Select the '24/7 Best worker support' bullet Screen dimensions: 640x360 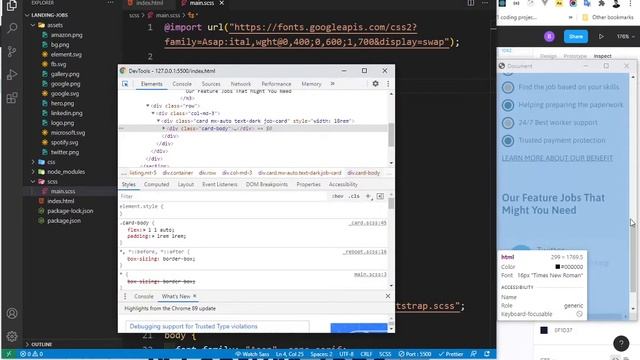click(508, 123)
